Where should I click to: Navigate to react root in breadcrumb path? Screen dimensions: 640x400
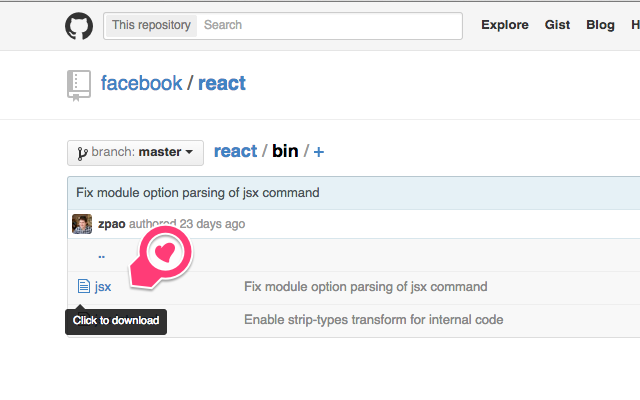[235, 152]
